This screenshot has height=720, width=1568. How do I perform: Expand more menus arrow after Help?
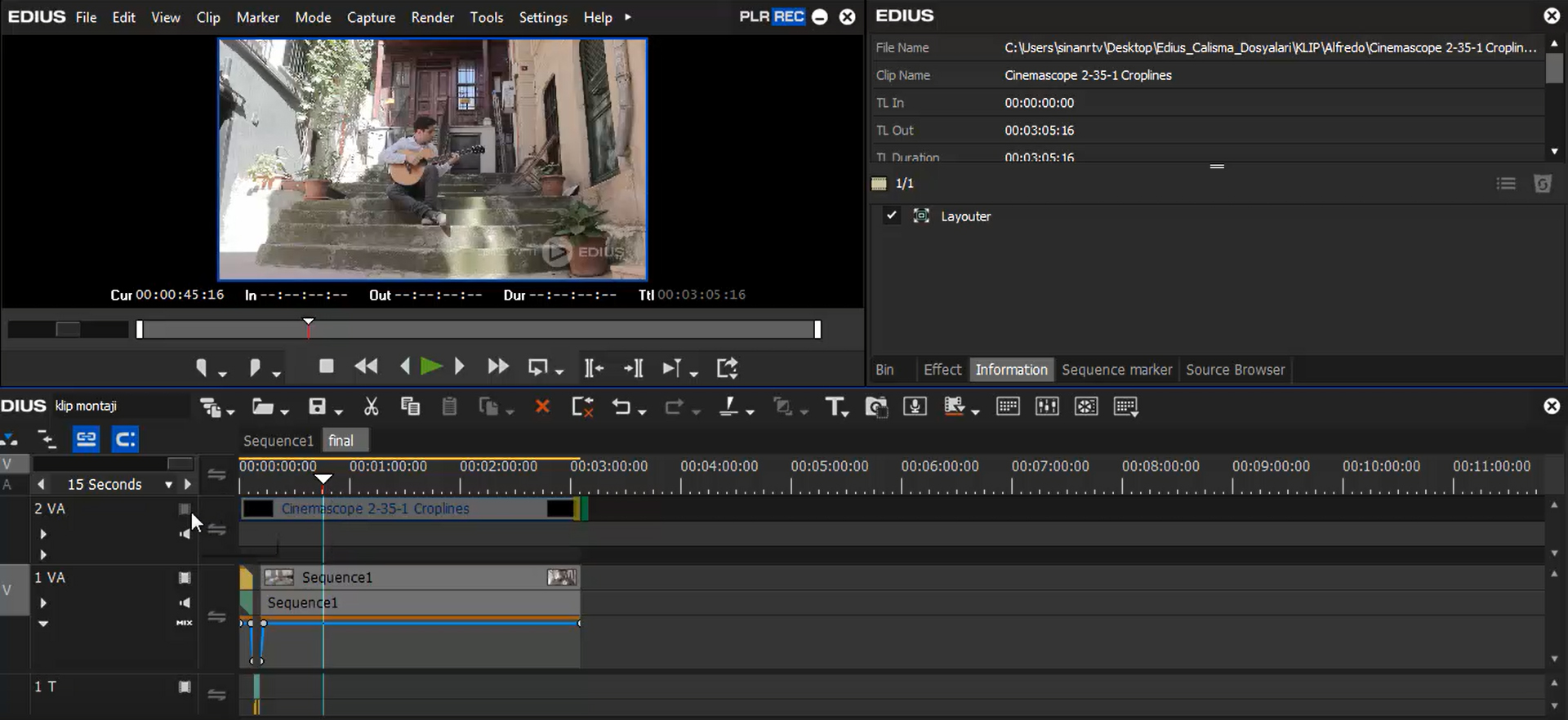point(627,16)
